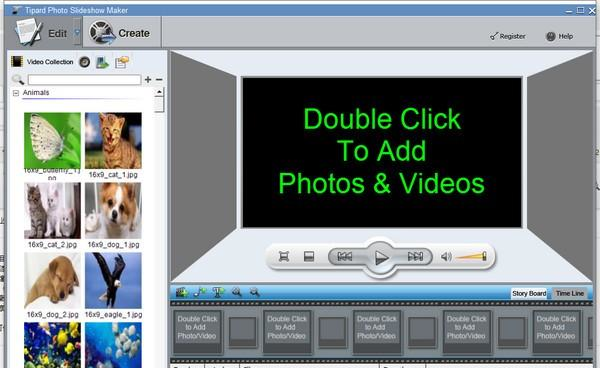The image size is (600, 368).
Task: Select the 16x9_dog_1.jpg thumbnail
Action: coord(113,210)
